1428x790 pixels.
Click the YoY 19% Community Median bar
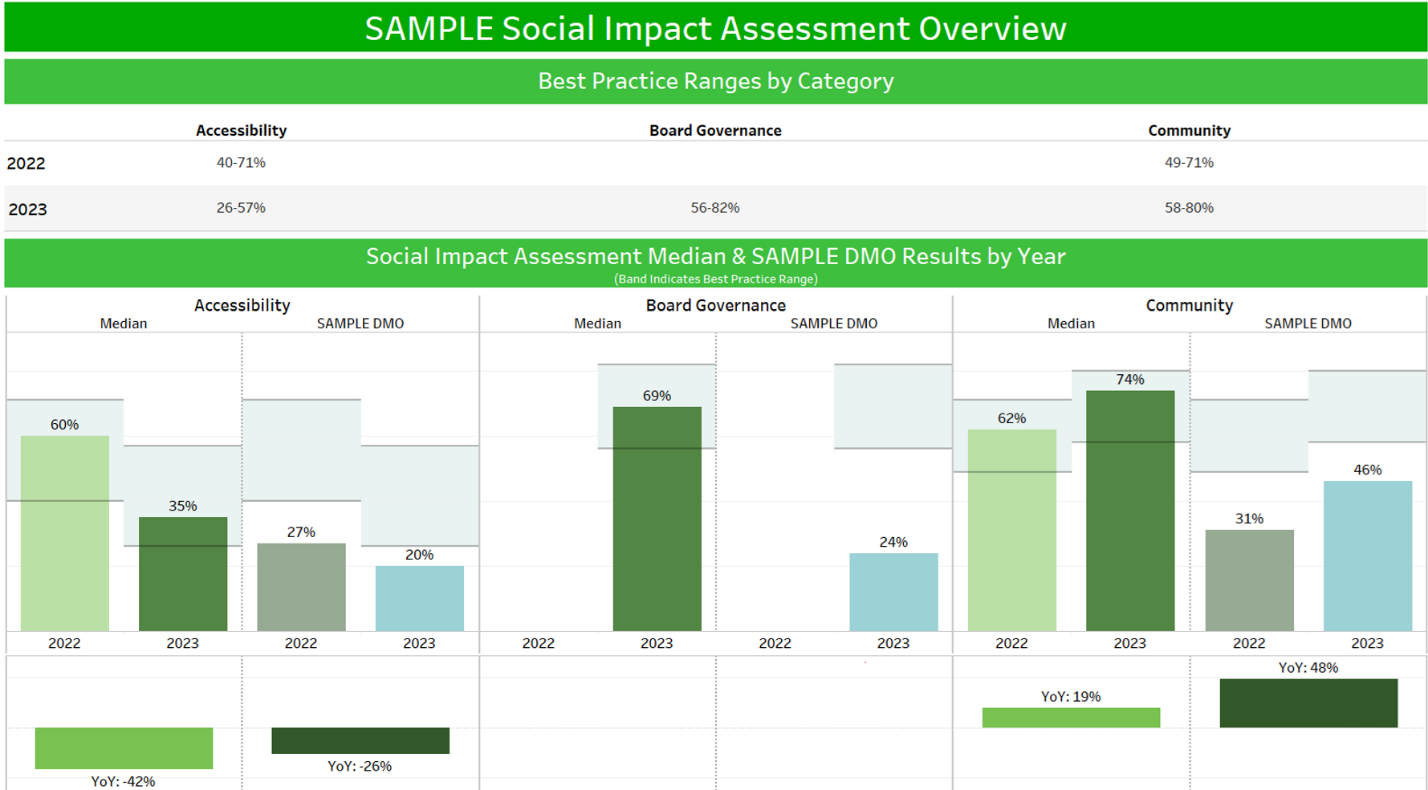click(1071, 717)
